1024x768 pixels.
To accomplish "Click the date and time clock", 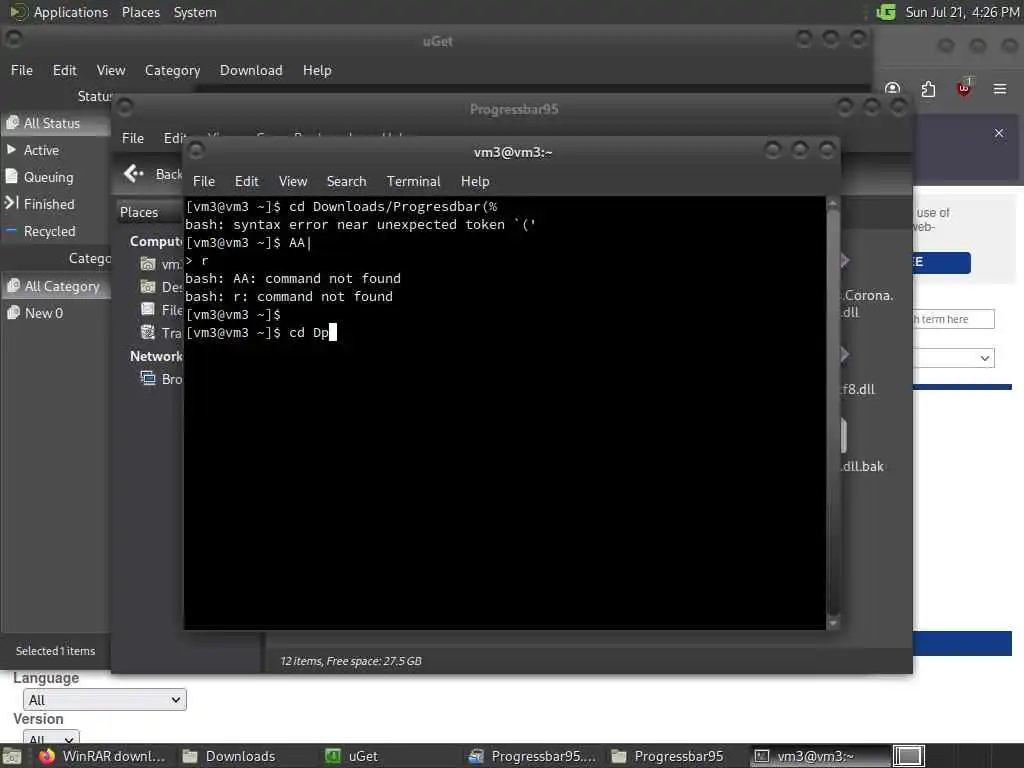I will pyautogui.click(x=962, y=12).
